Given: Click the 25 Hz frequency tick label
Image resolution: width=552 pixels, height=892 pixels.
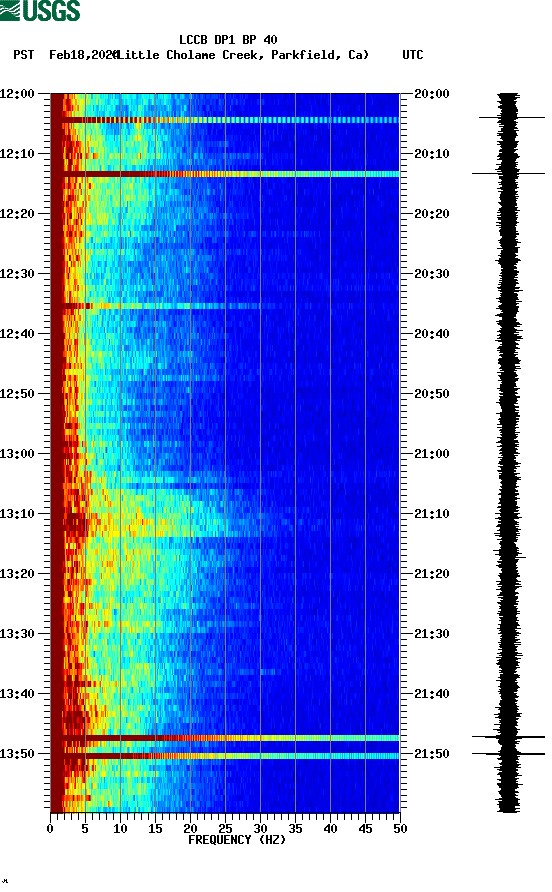Looking at the screenshot, I should [x=225, y=829].
